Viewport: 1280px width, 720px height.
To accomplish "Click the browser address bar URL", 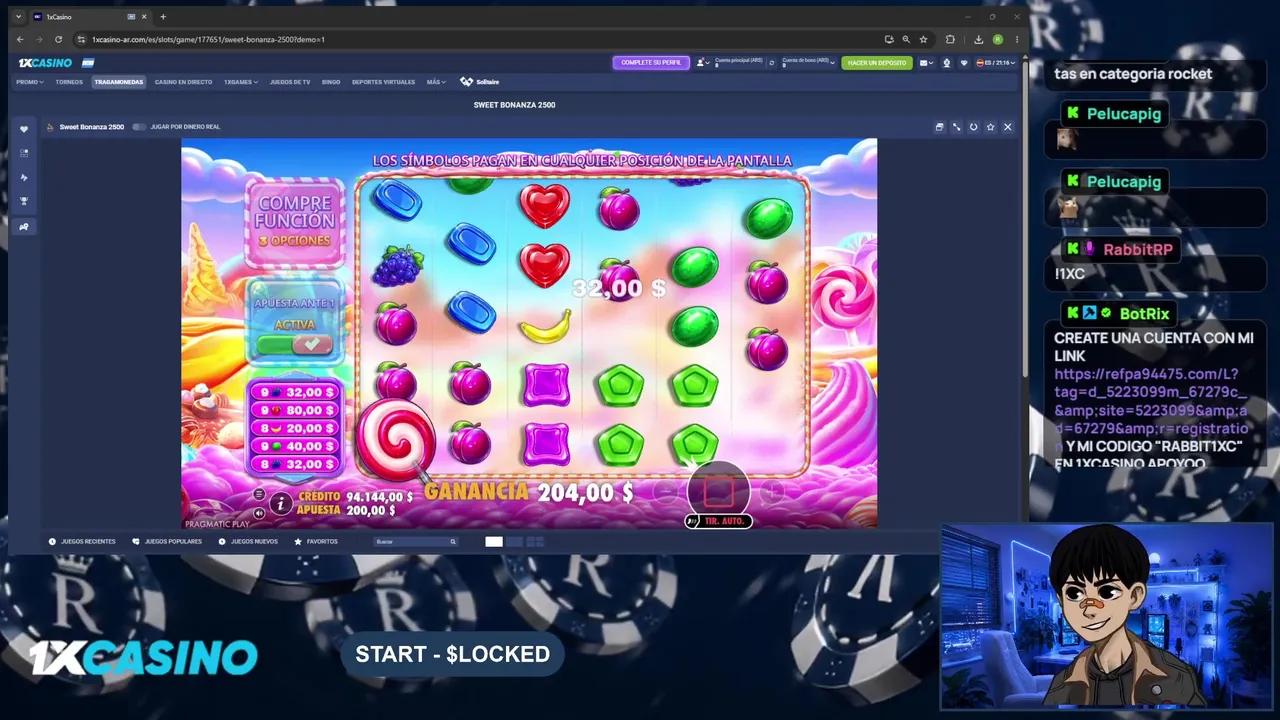I will point(208,39).
